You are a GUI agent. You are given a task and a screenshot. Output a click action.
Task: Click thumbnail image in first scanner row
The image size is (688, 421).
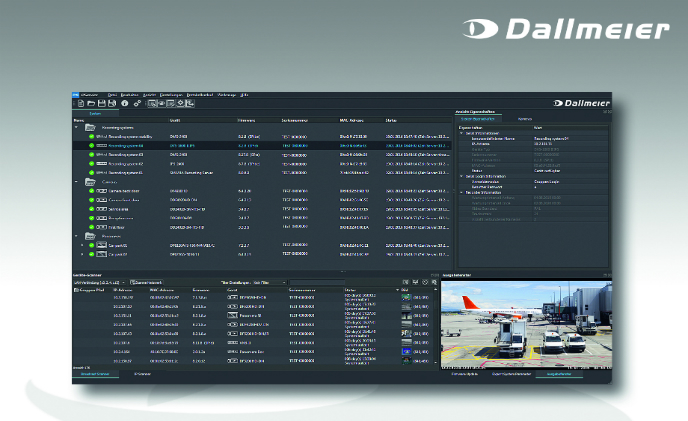click(x=406, y=298)
